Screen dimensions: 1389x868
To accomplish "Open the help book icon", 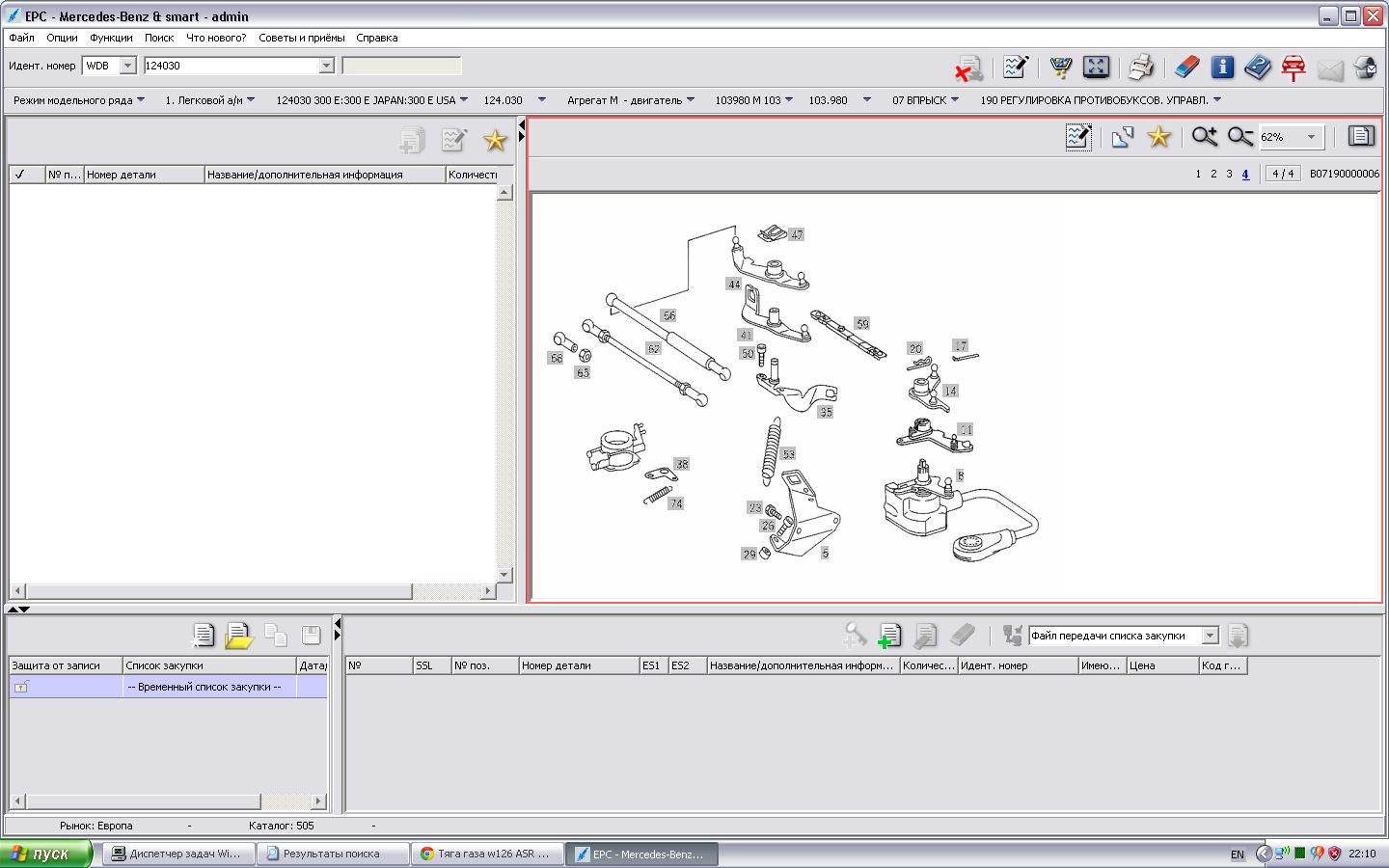I will 1258,67.
